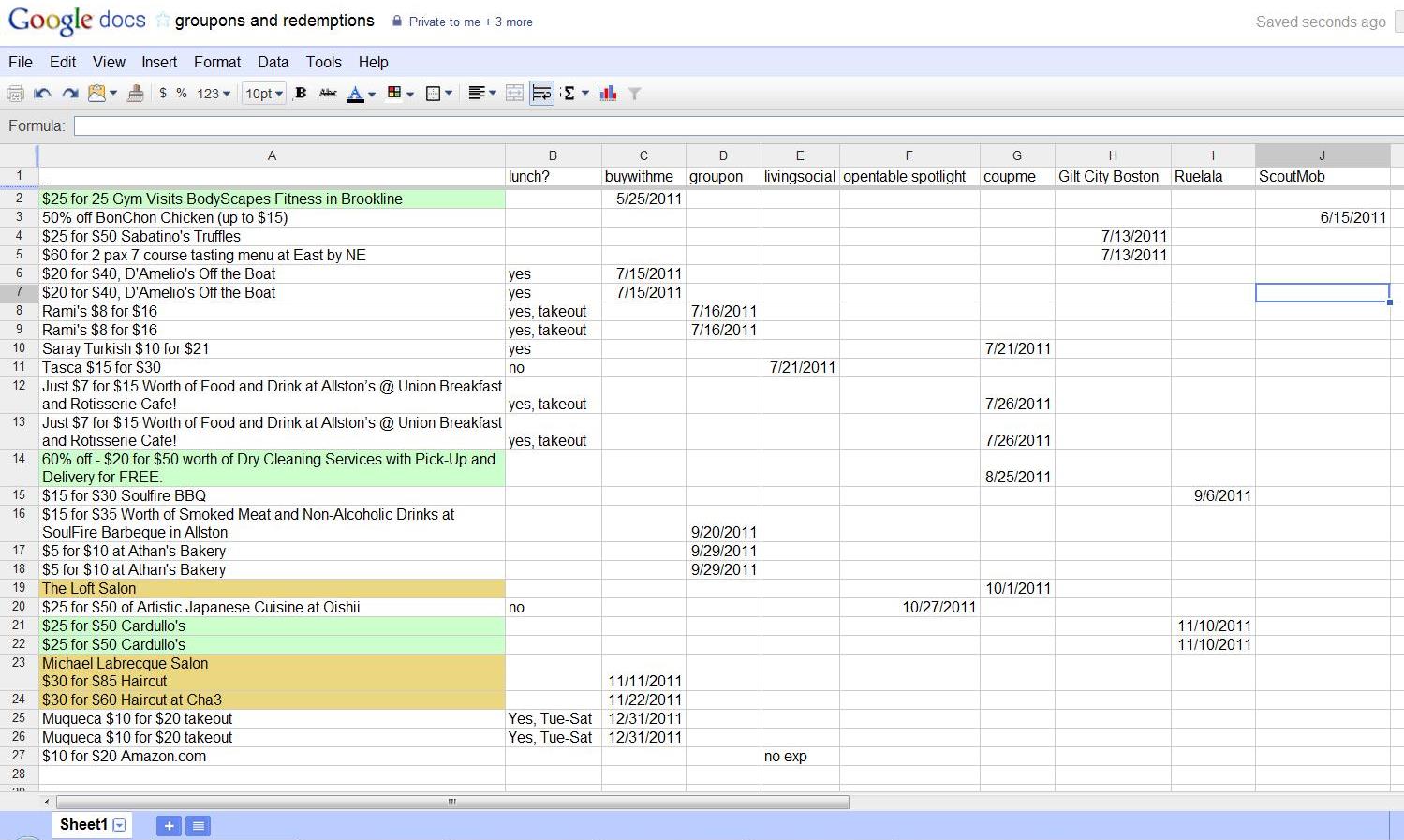Click the document title groupons and redemptions
Image resolution: width=1404 pixels, height=840 pixels.
tap(274, 21)
